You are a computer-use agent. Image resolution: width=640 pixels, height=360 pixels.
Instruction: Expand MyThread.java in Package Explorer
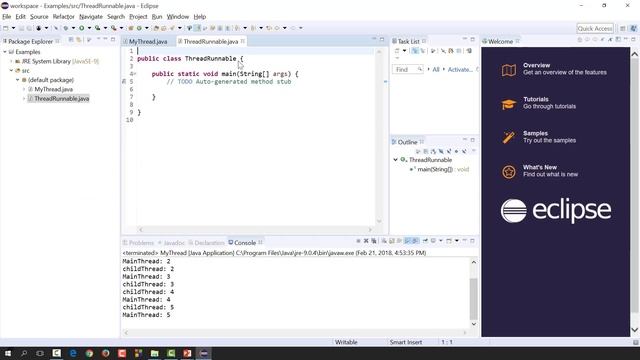(x=24, y=89)
